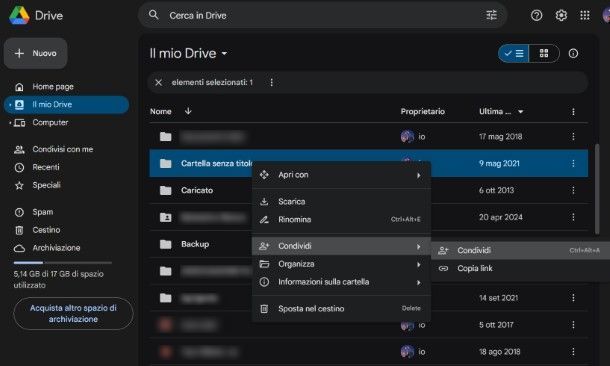610x366 pixels.
Task: Click the file list vertical scrollbar
Action: click(597, 189)
